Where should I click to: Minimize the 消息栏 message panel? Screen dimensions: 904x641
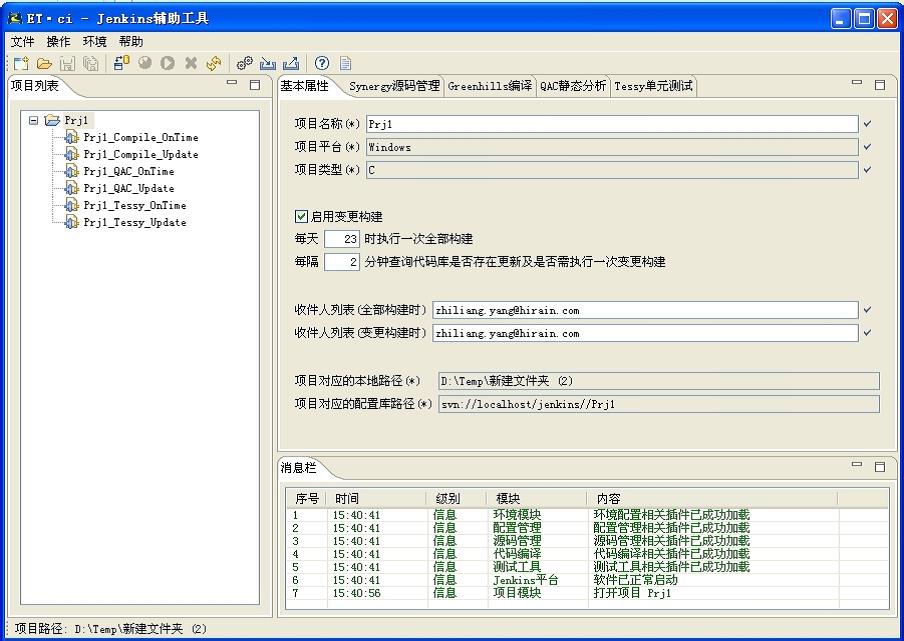857,465
